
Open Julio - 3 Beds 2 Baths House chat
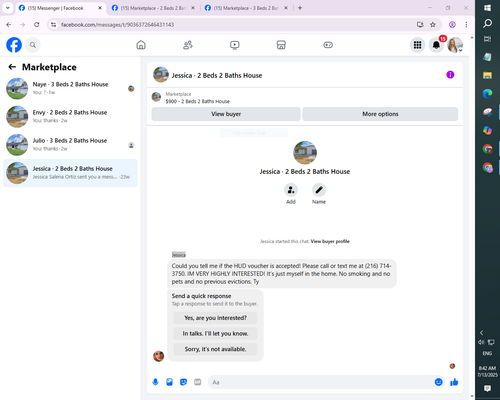tap(70, 145)
